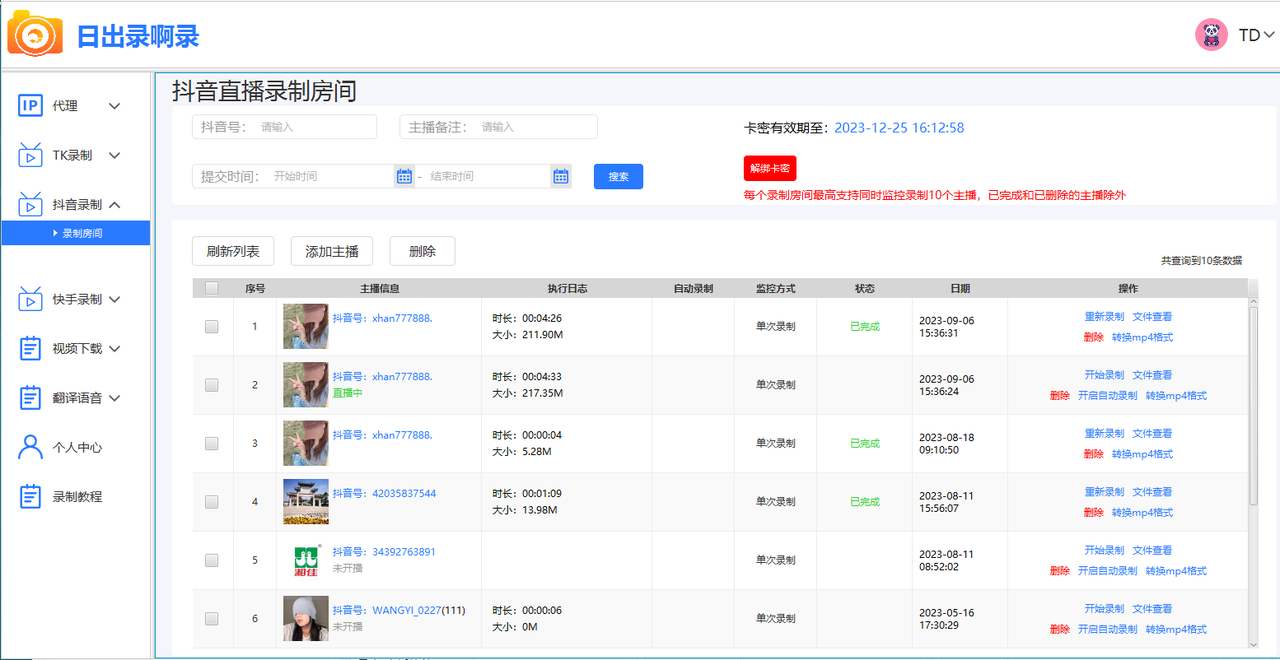This screenshot has width=1280, height=660.
Task: Click the host thumbnail in row 1
Action: (x=306, y=326)
